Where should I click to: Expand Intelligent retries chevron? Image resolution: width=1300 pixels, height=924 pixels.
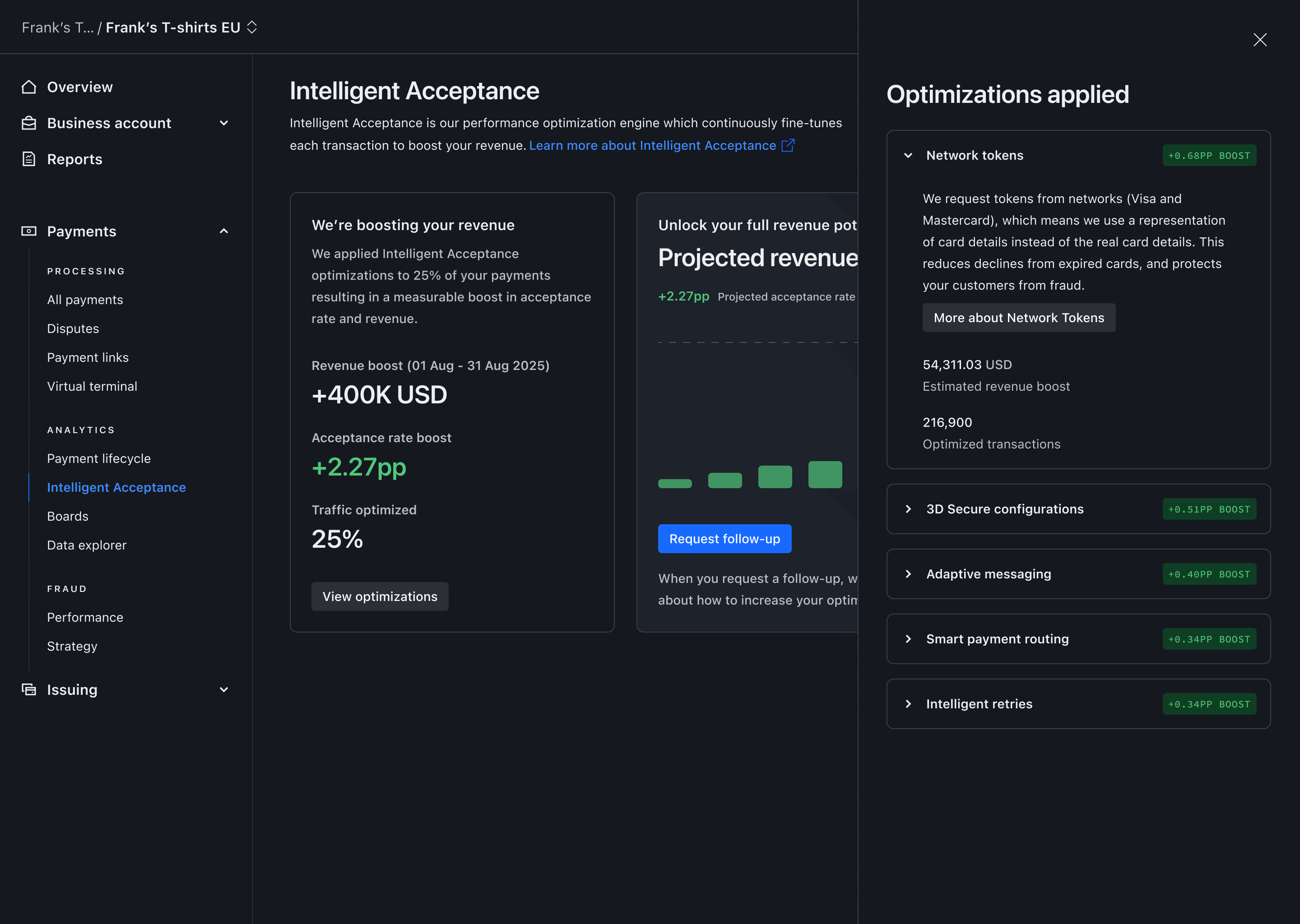pos(908,704)
